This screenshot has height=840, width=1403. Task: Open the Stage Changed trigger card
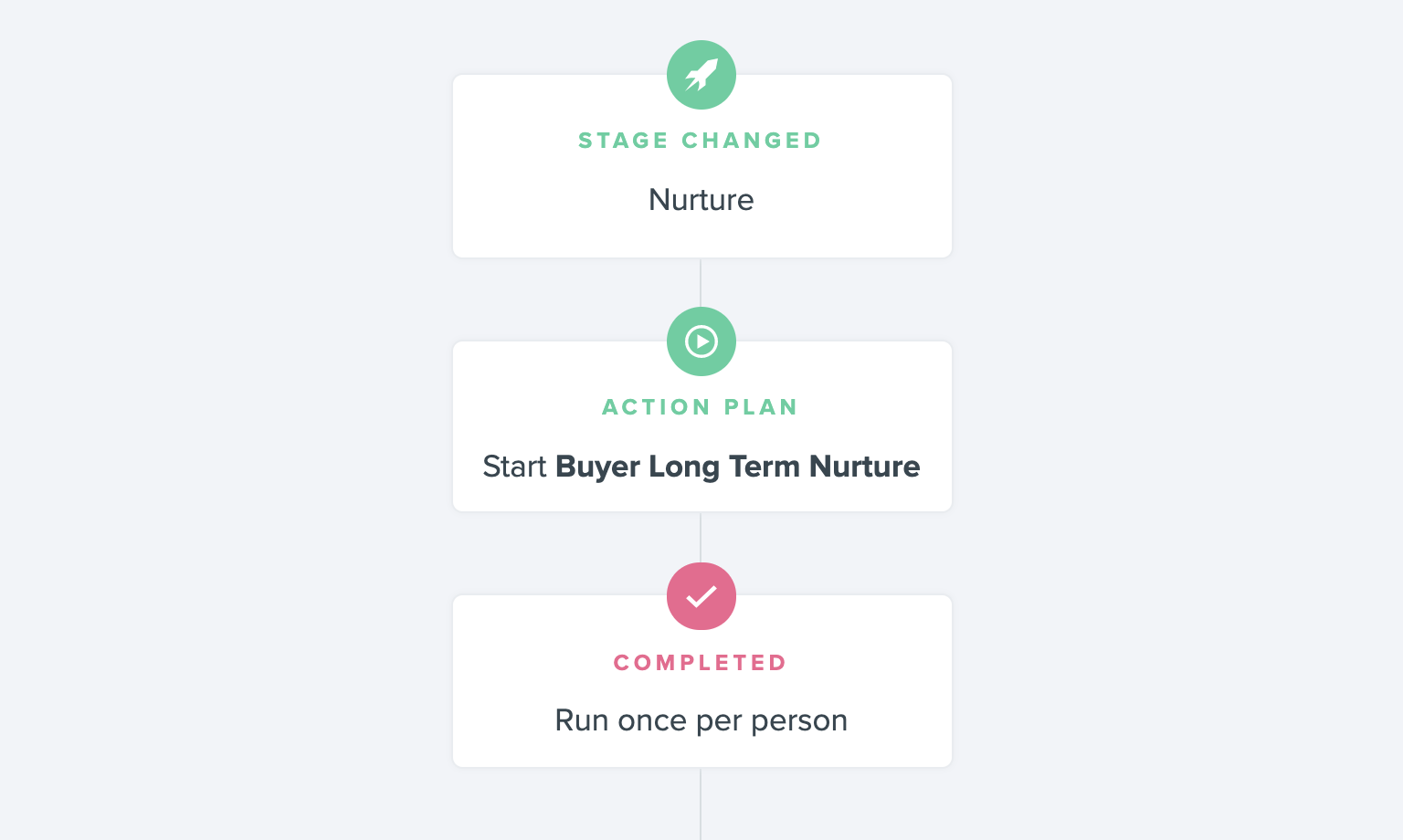[702, 166]
